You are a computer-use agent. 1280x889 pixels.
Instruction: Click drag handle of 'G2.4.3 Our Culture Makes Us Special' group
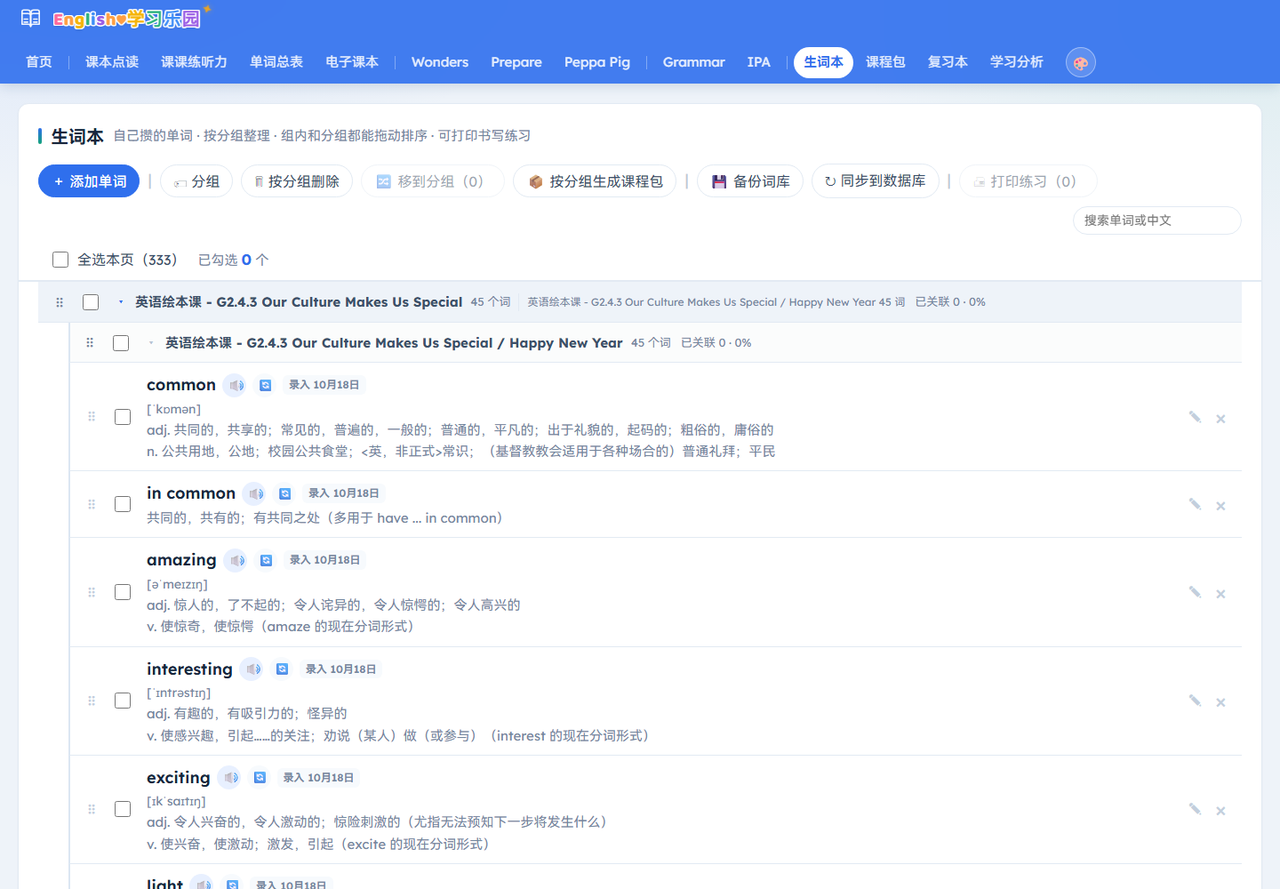click(59, 302)
